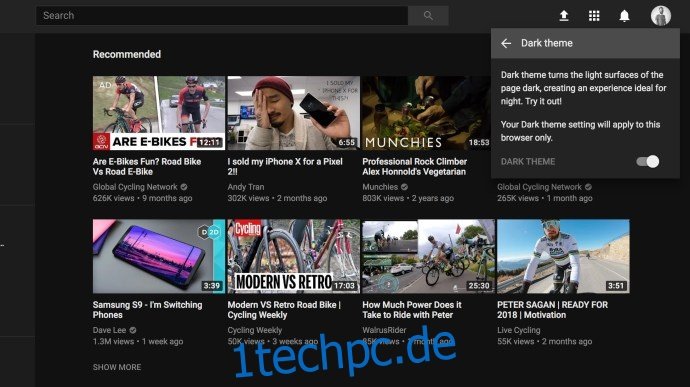
Task: Click the DARK THEME label text
Action: pos(528,162)
